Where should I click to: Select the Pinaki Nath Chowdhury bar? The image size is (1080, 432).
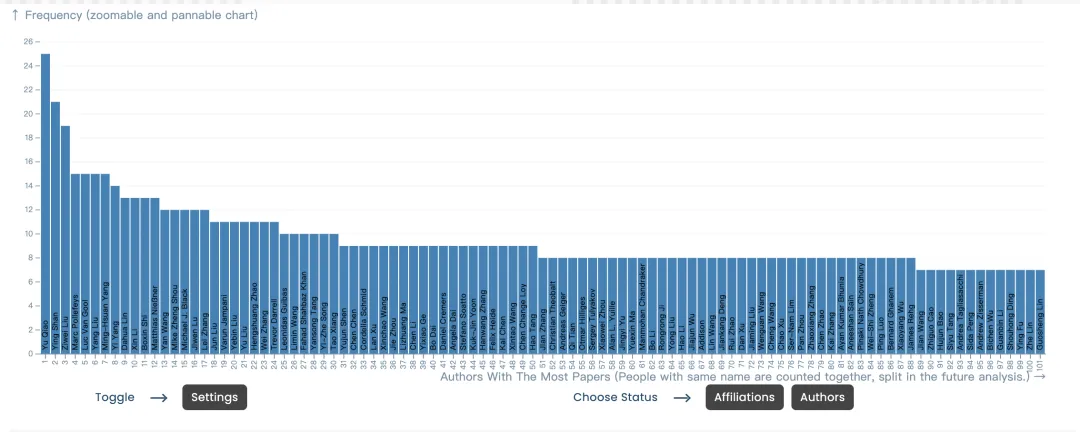[x=860, y=306]
